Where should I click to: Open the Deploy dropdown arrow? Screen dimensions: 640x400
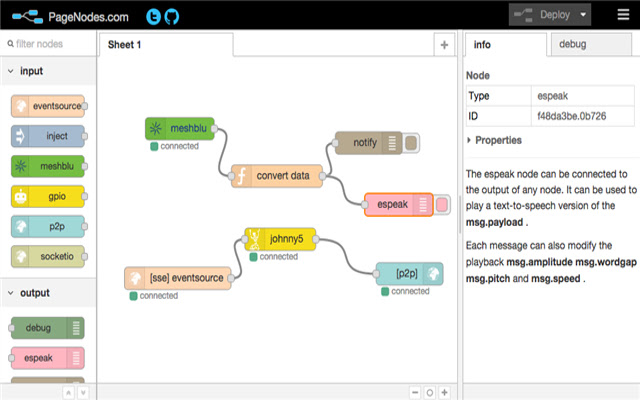583,15
